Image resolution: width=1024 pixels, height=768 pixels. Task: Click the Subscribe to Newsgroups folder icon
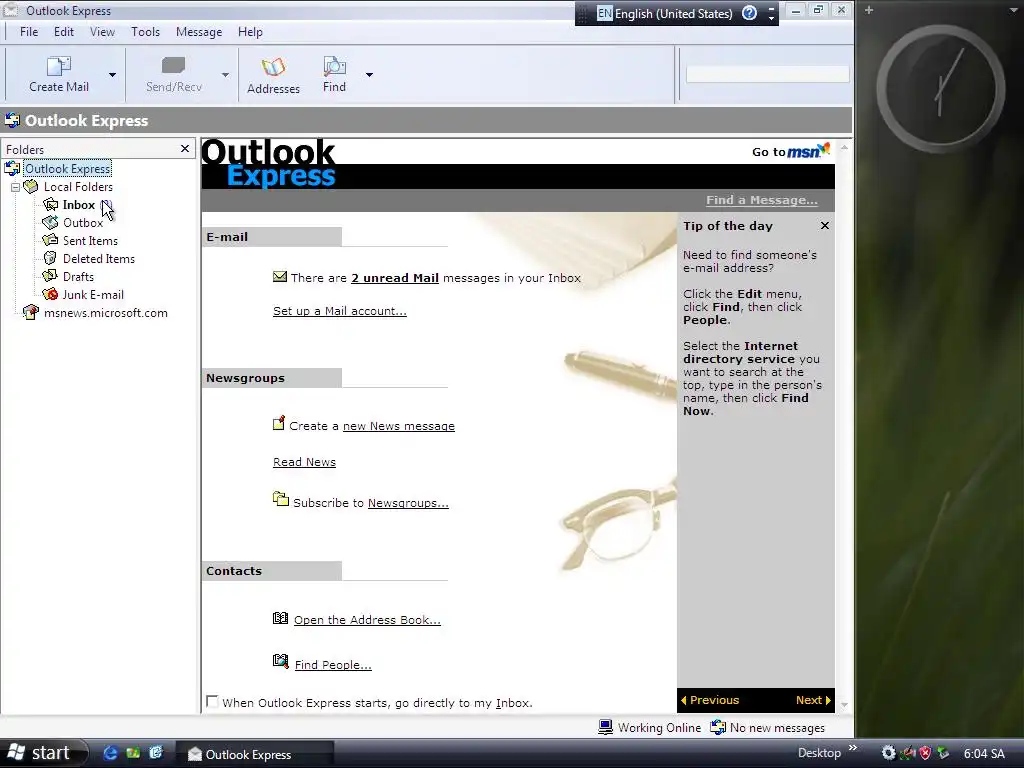(281, 500)
